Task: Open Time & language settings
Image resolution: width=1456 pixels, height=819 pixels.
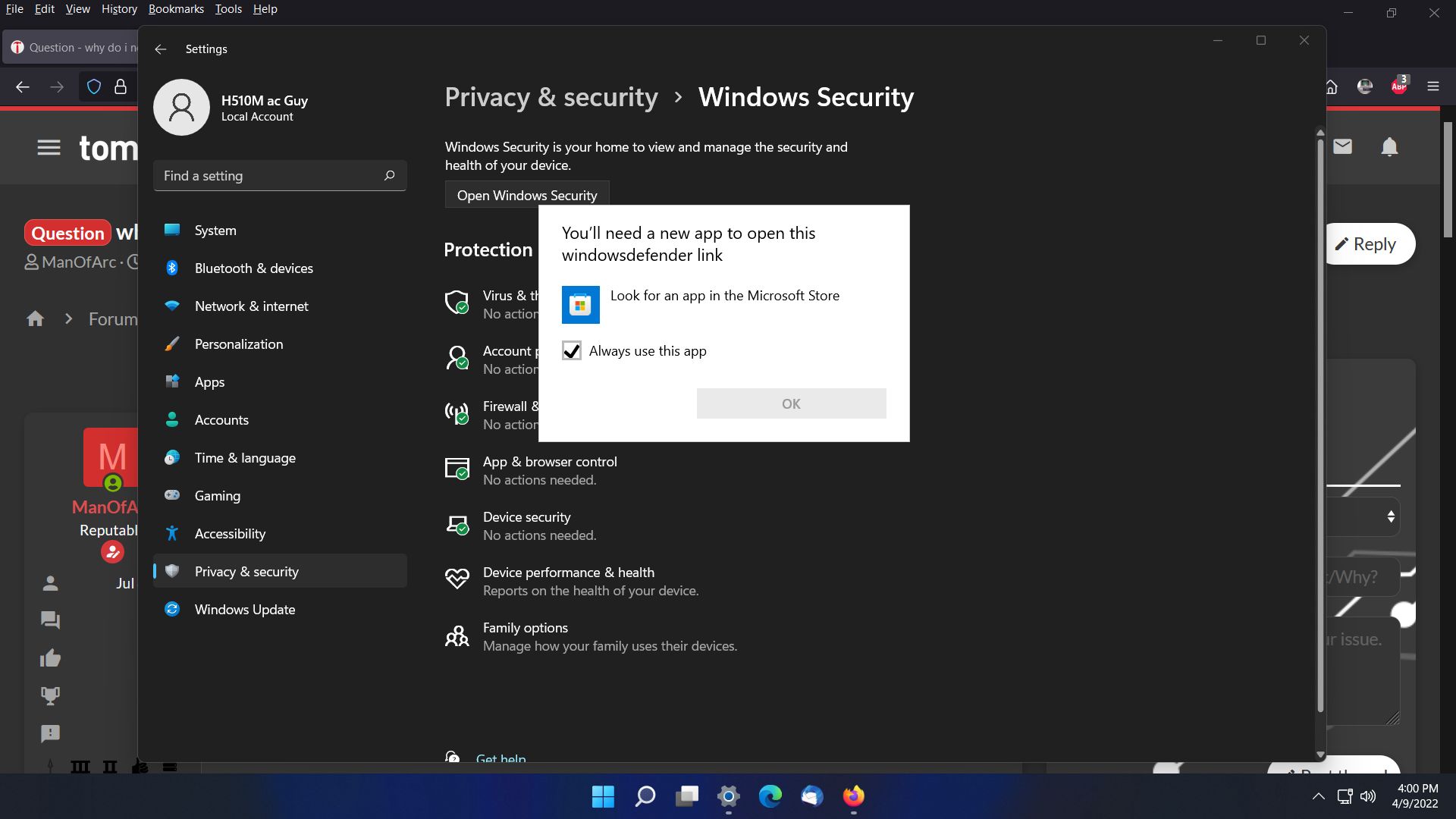Action: (x=280, y=457)
